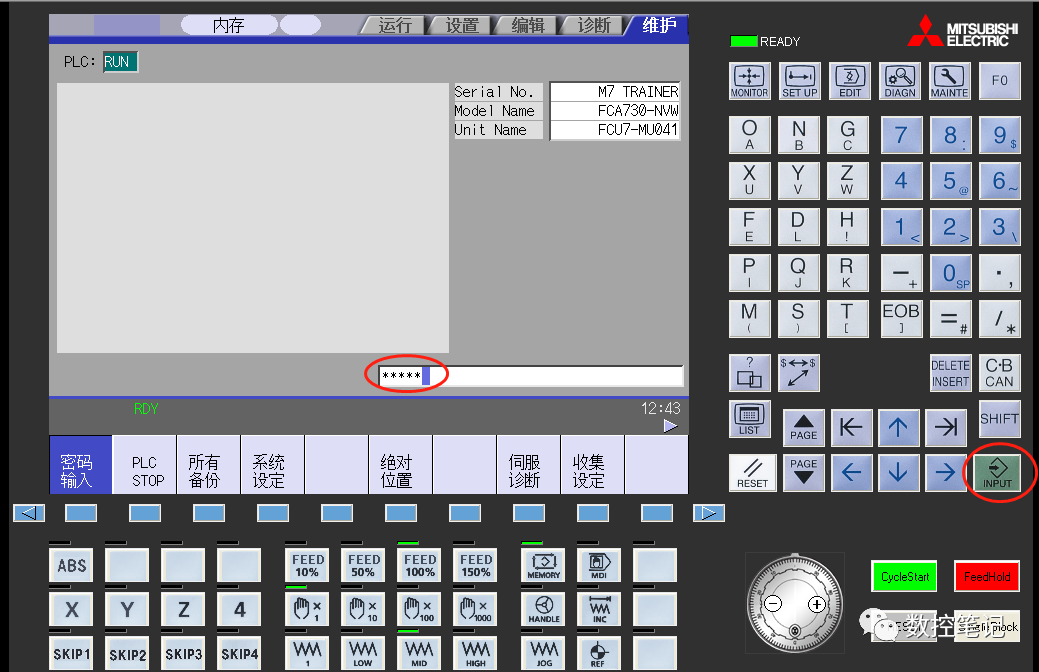Select HIGH rapid speed key
The image size is (1039, 672).
click(x=476, y=653)
